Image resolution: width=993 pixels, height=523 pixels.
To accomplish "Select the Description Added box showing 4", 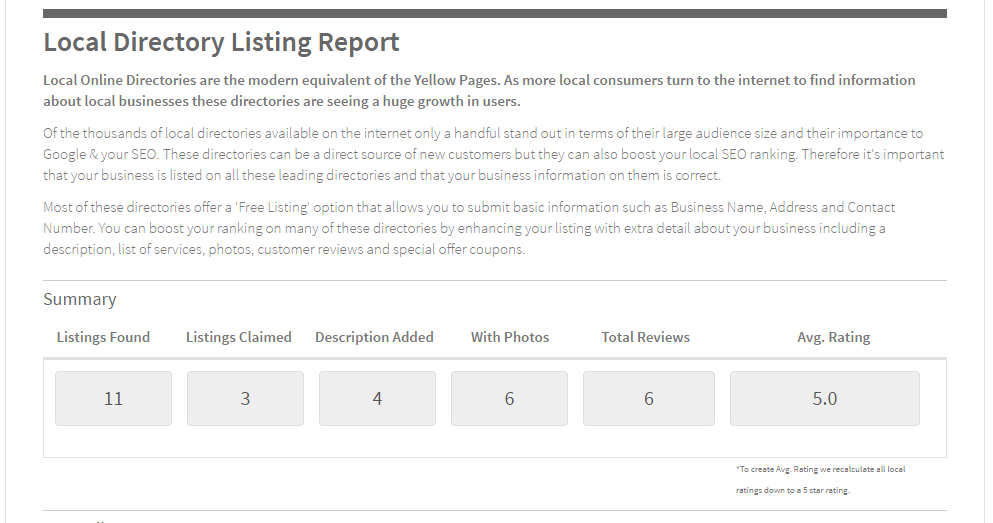I will click(377, 398).
